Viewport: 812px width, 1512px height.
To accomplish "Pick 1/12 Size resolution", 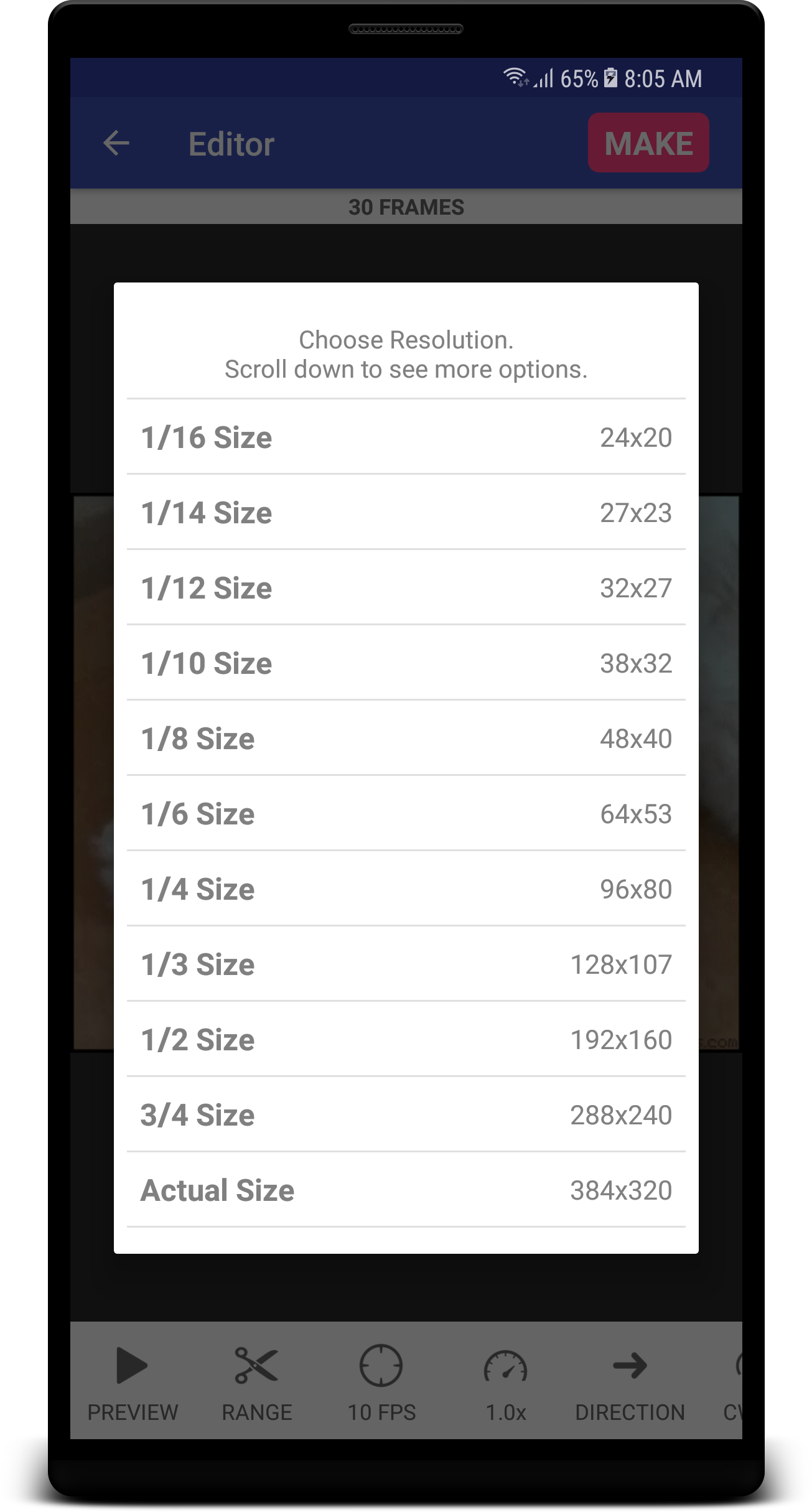I will coord(406,588).
